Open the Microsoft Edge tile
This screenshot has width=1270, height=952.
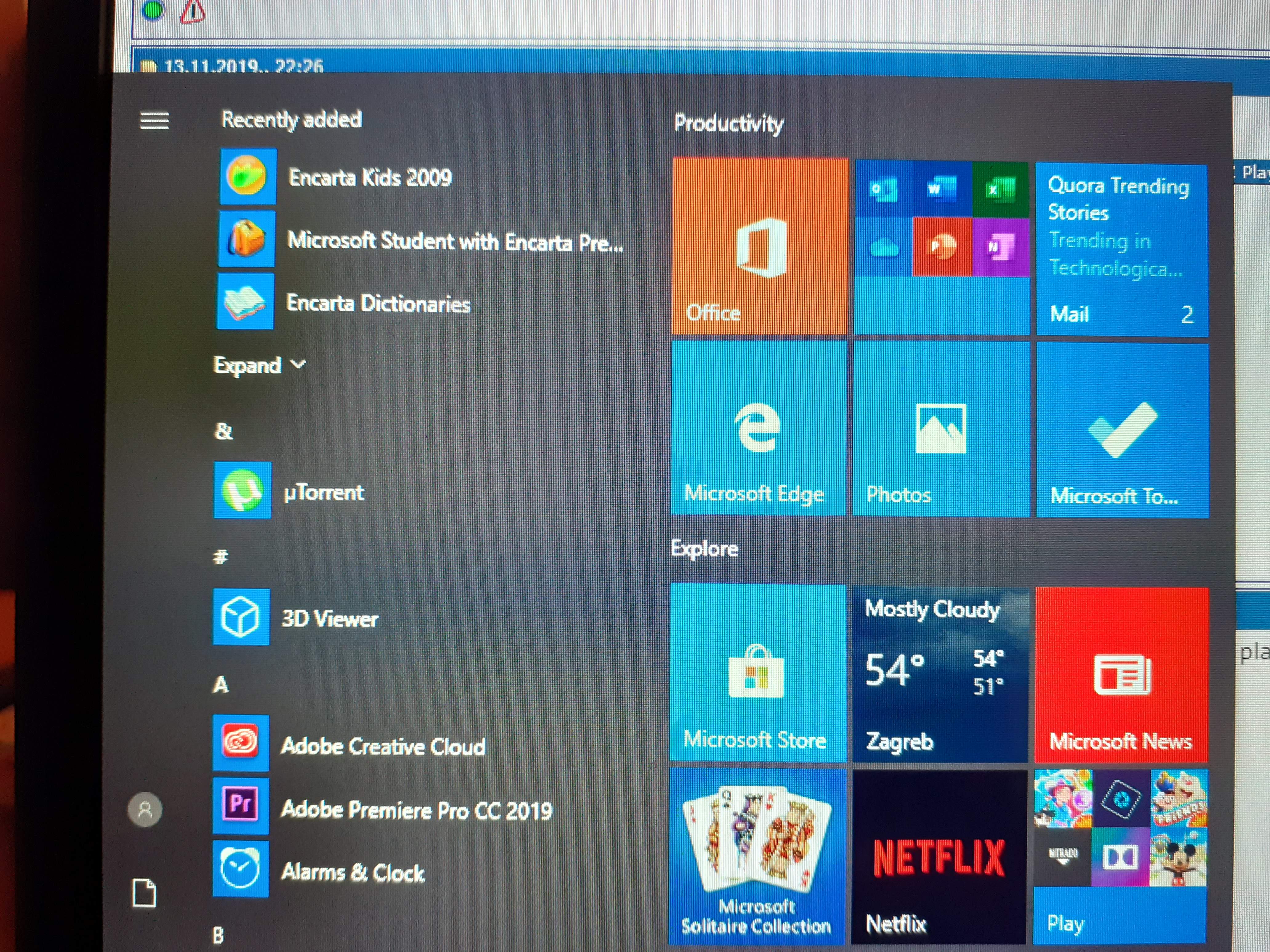tap(758, 429)
